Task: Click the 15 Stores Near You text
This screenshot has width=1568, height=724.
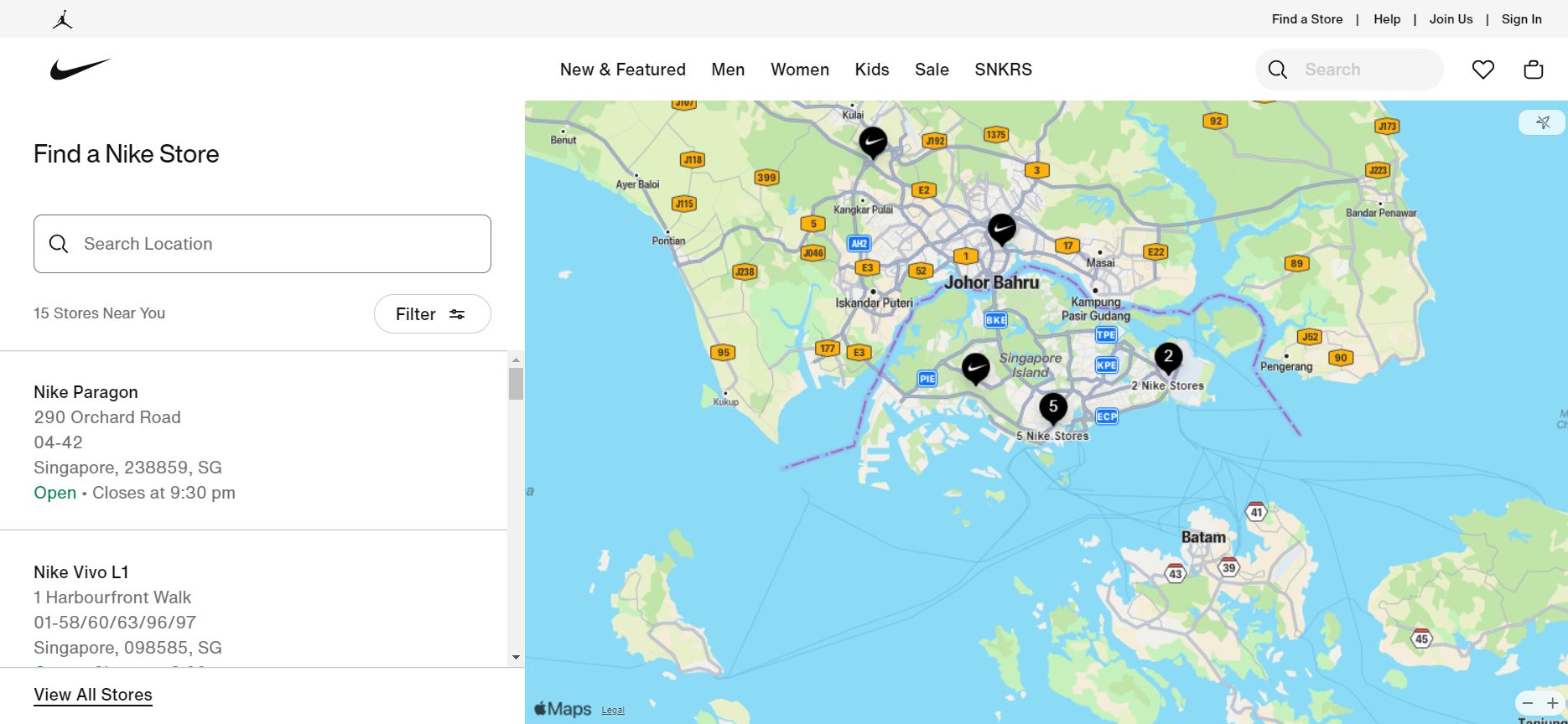Action: pyautogui.click(x=99, y=313)
